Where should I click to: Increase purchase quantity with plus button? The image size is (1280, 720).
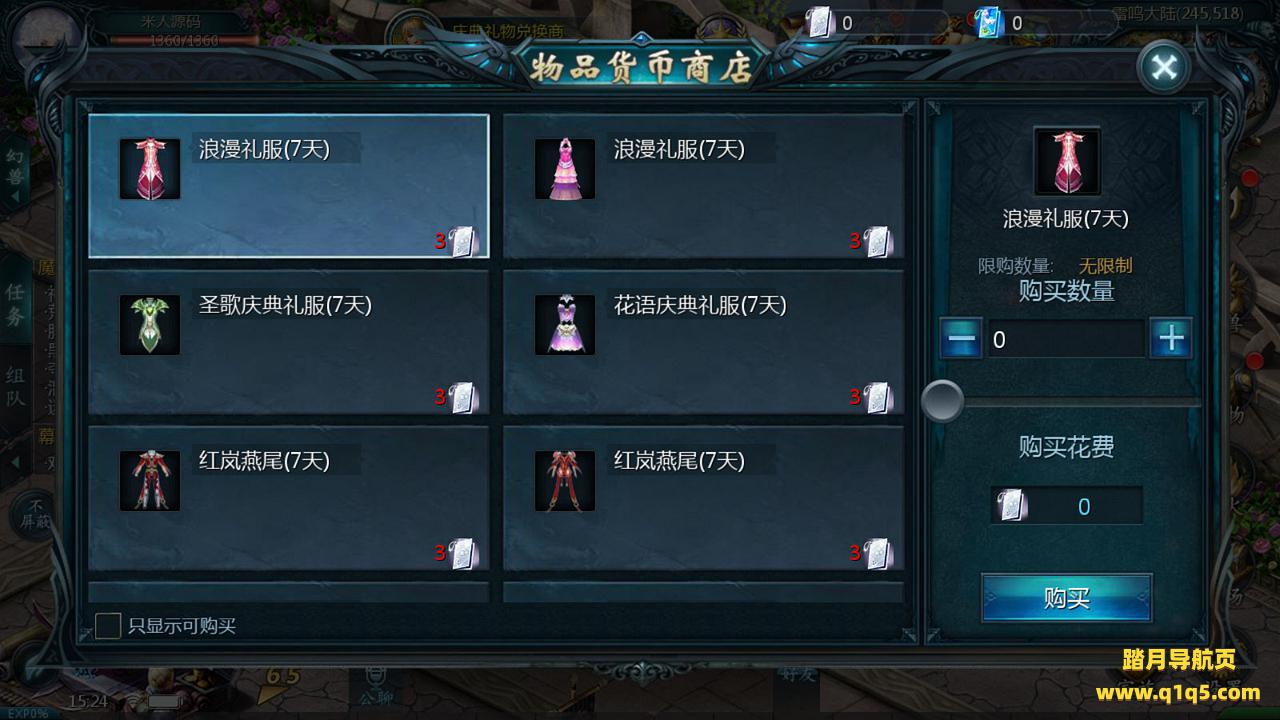(1171, 340)
